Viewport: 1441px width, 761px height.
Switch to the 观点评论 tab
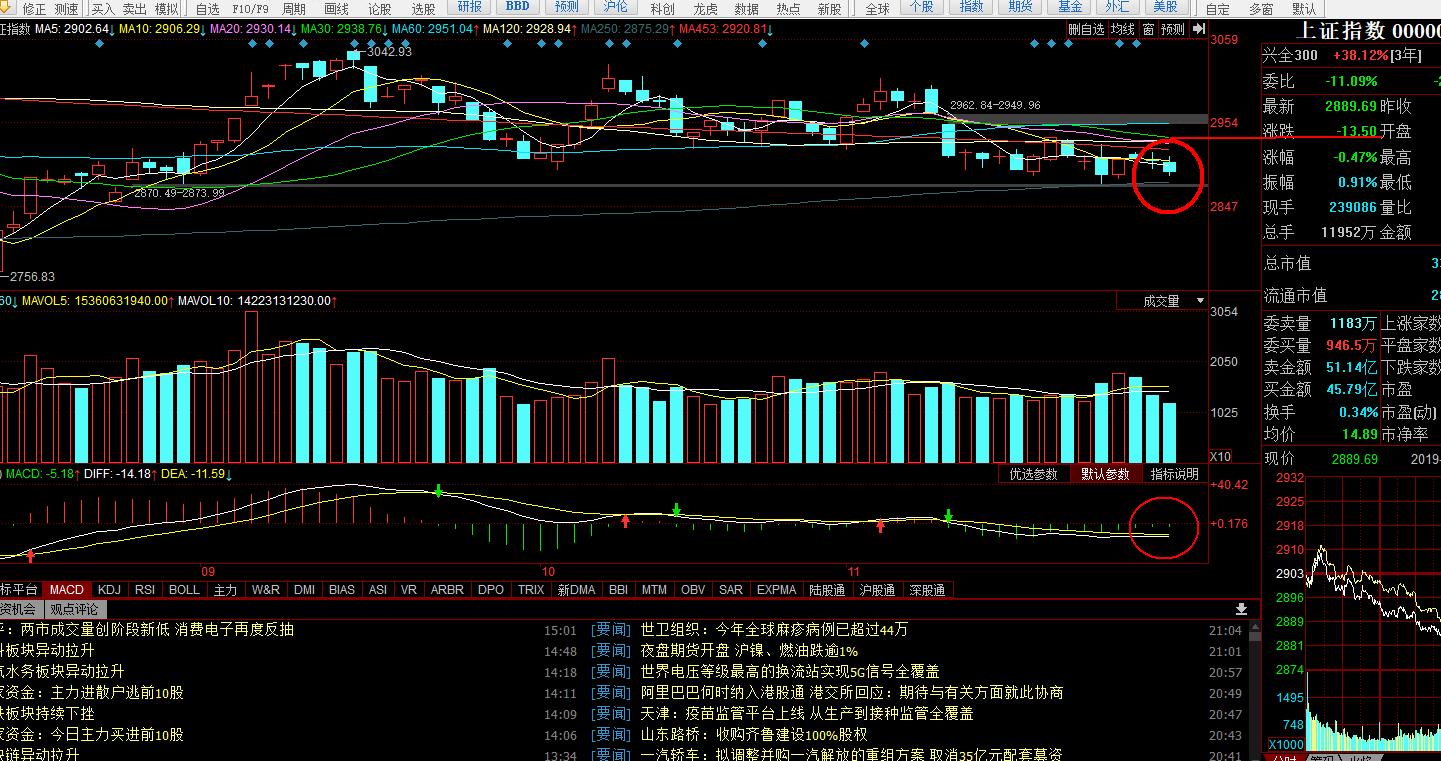coord(75,609)
